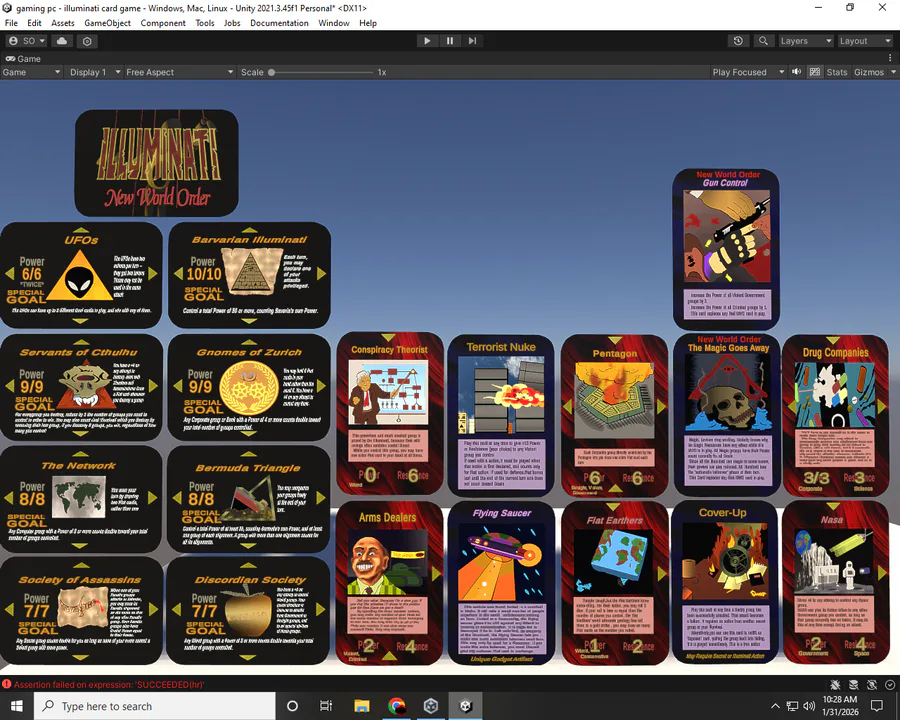Image resolution: width=900 pixels, height=720 pixels.
Task: Open the Component menu
Action: tap(163, 23)
